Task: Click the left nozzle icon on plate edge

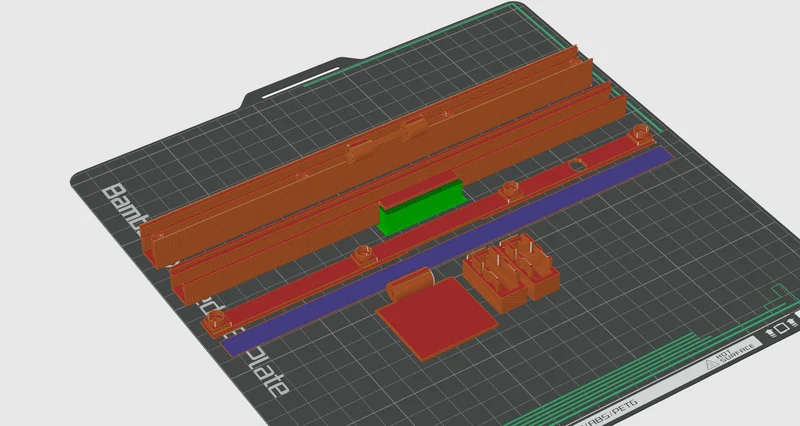Action: point(769,333)
